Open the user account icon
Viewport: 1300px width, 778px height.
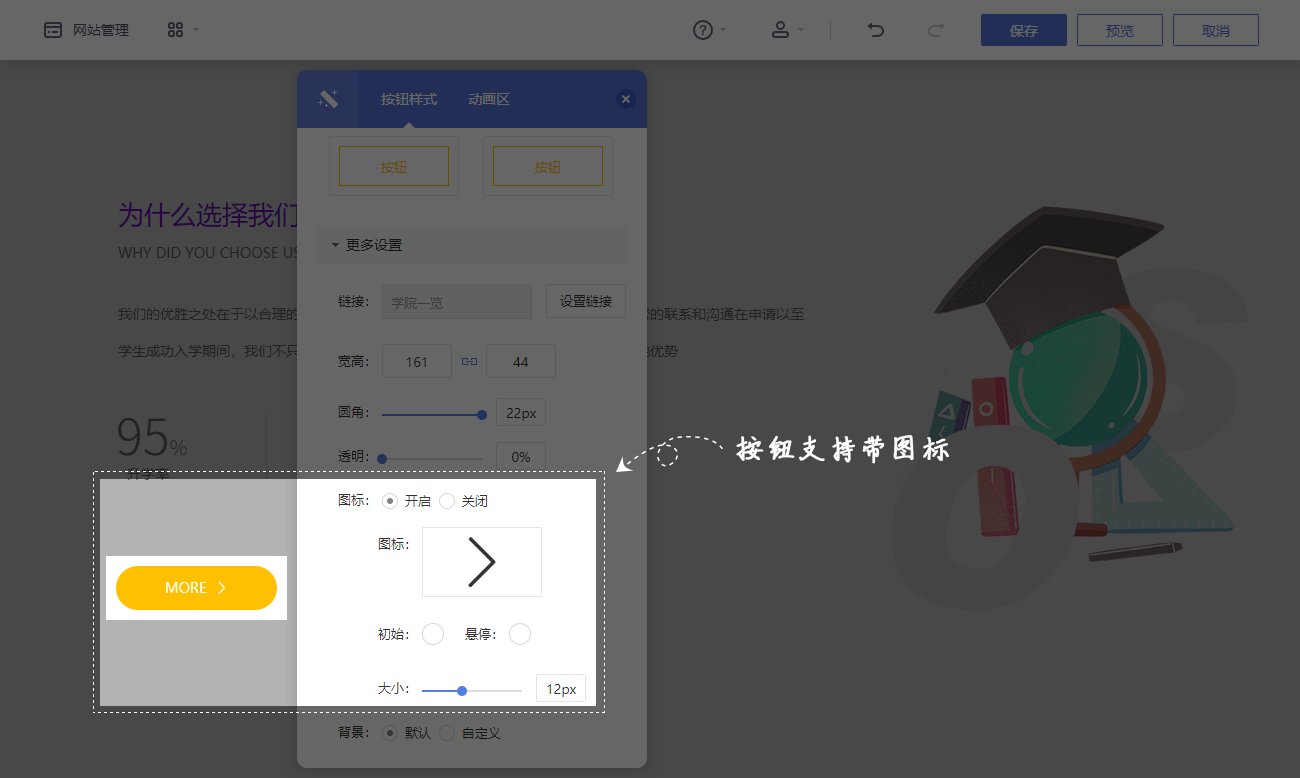pyautogui.click(x=780, y=30)
